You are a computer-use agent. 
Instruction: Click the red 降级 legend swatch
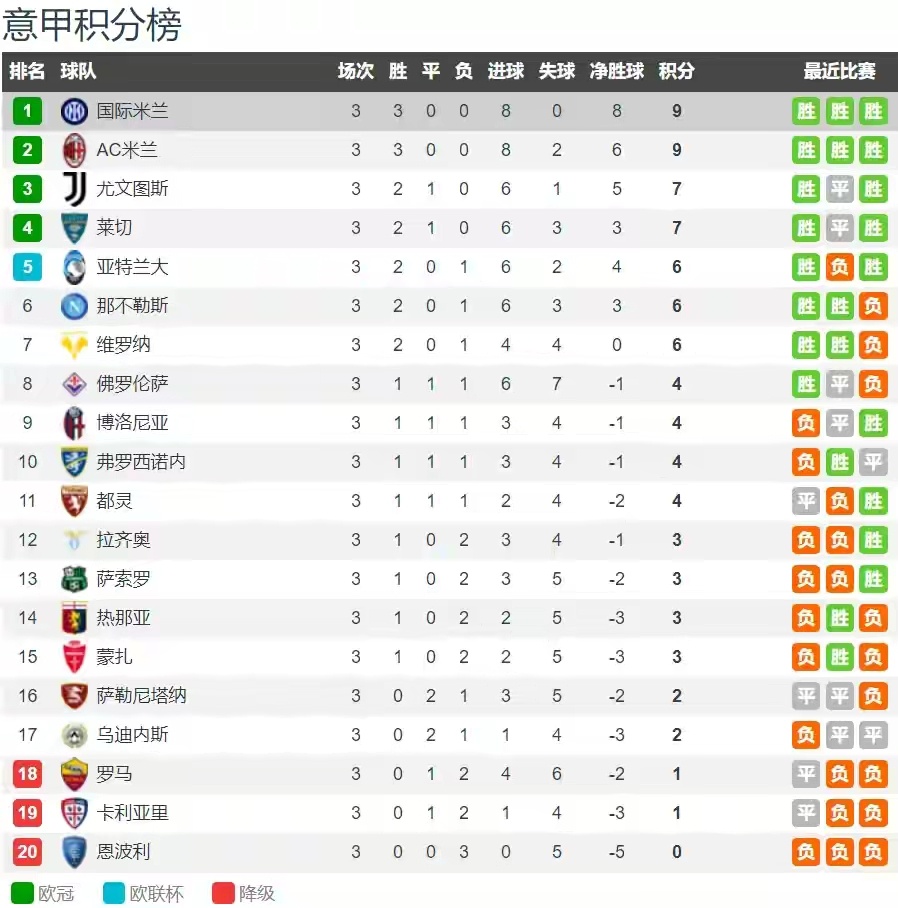[223, 893]
